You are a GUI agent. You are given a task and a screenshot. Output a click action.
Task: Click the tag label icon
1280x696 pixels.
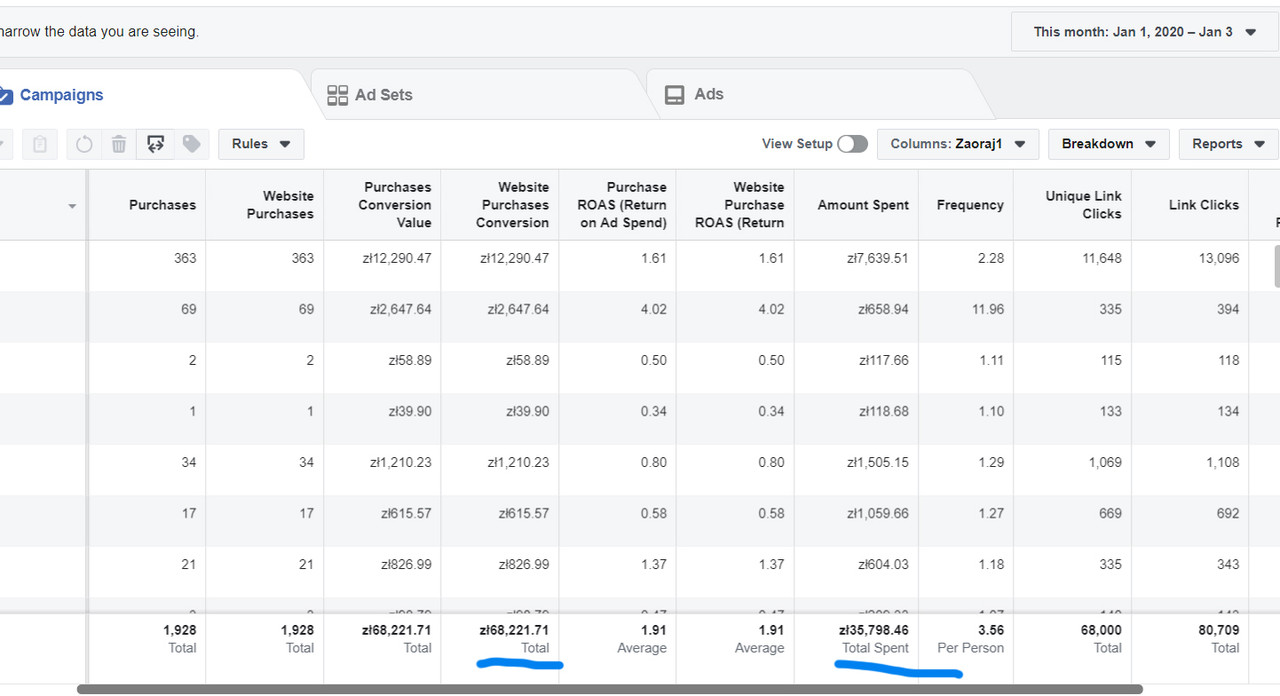tap(191, 144)
